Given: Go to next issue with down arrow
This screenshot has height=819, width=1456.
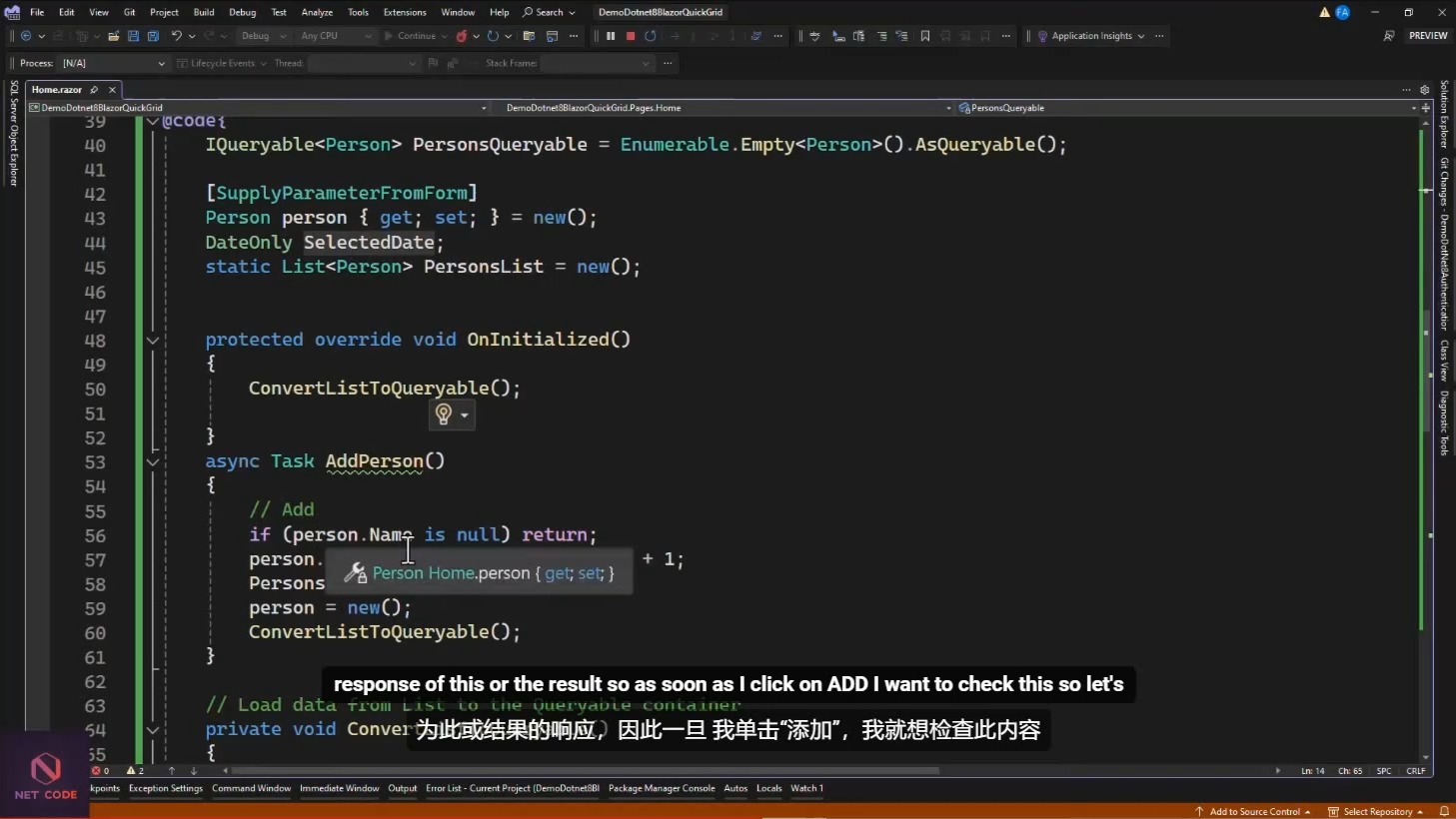Looking at the screenshot, I should [x=193, y=770].
